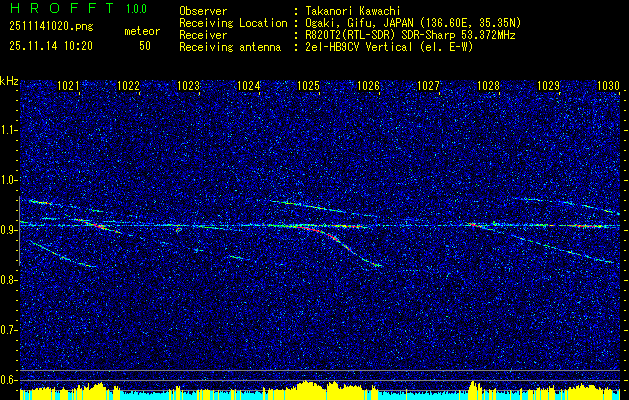Click the 1026 time axis marker
629x400 pixels.
point(369,85)
